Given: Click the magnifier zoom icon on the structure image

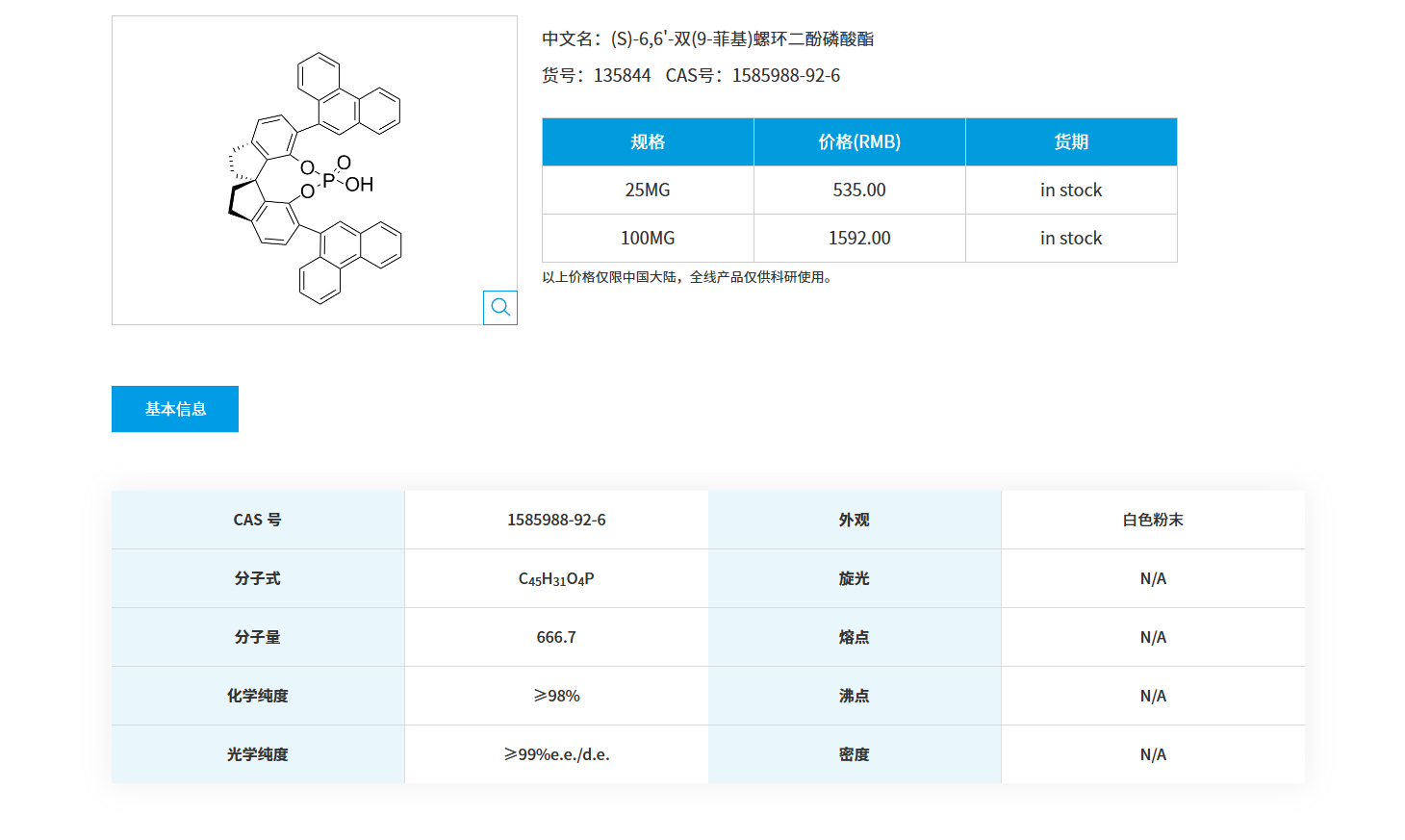Looking at the screenshot, I should point(499,307).
